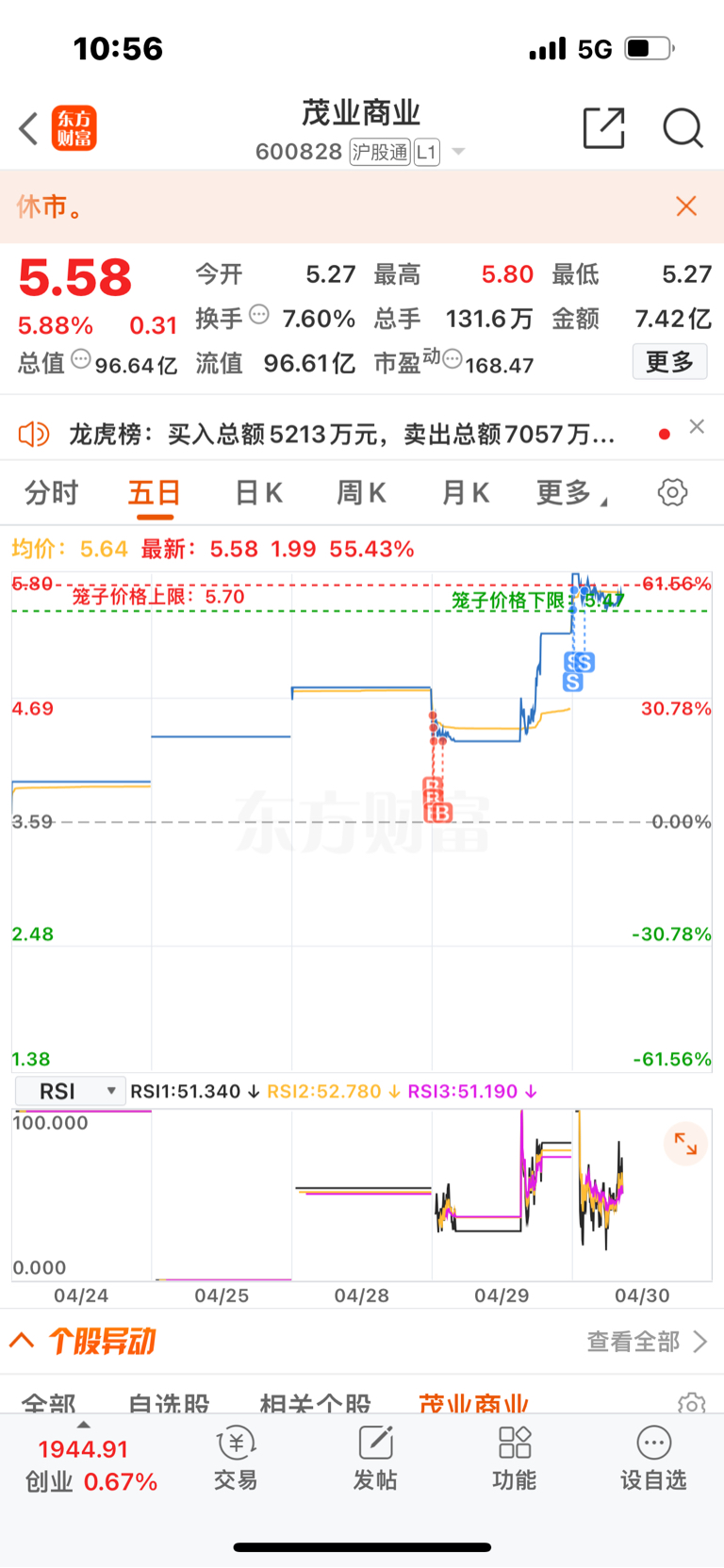
Task: Tap the 更多 quote details button
Action: pos(669,362)
